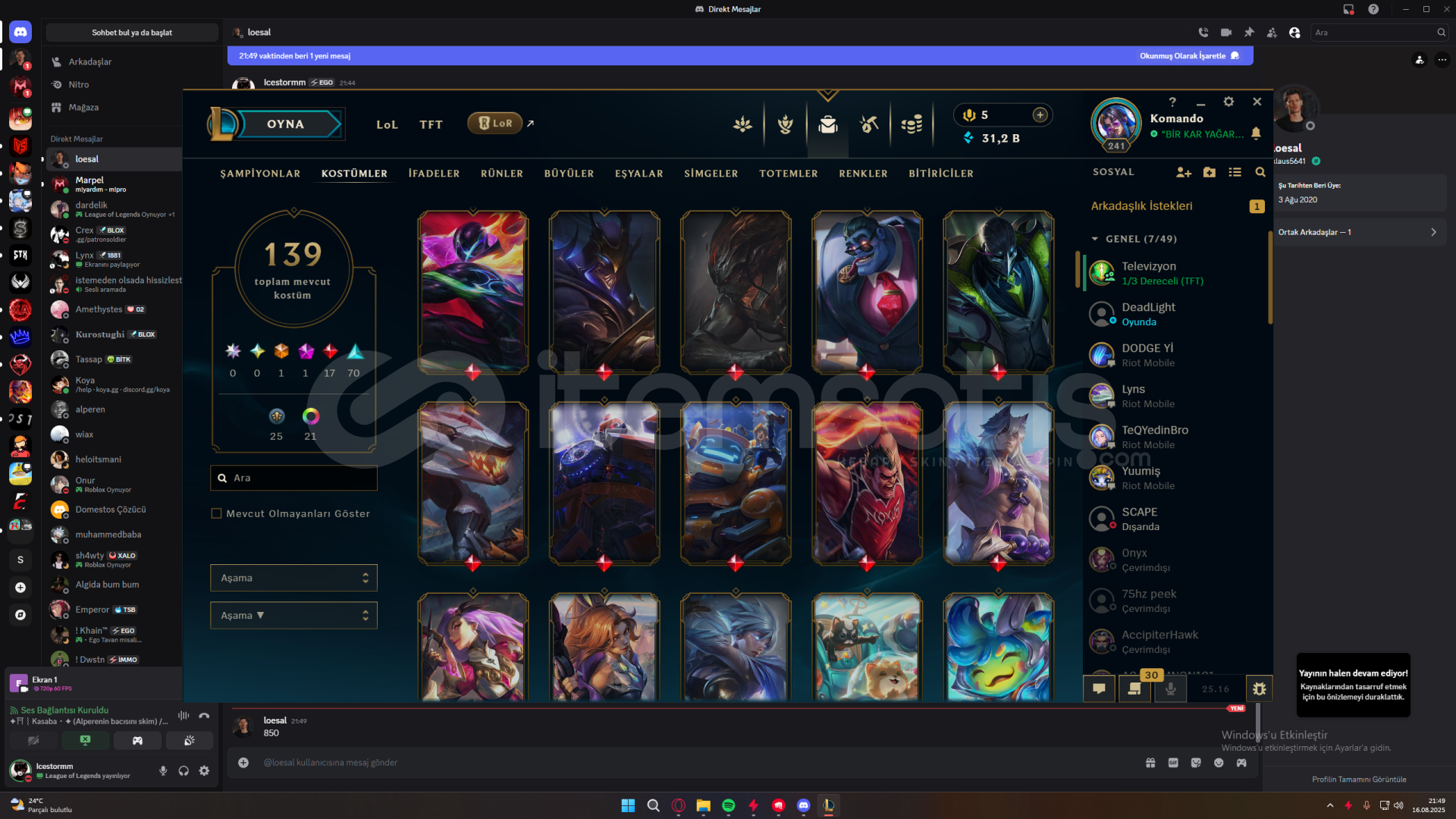Open Discord soundboard button

click(190, 740)
